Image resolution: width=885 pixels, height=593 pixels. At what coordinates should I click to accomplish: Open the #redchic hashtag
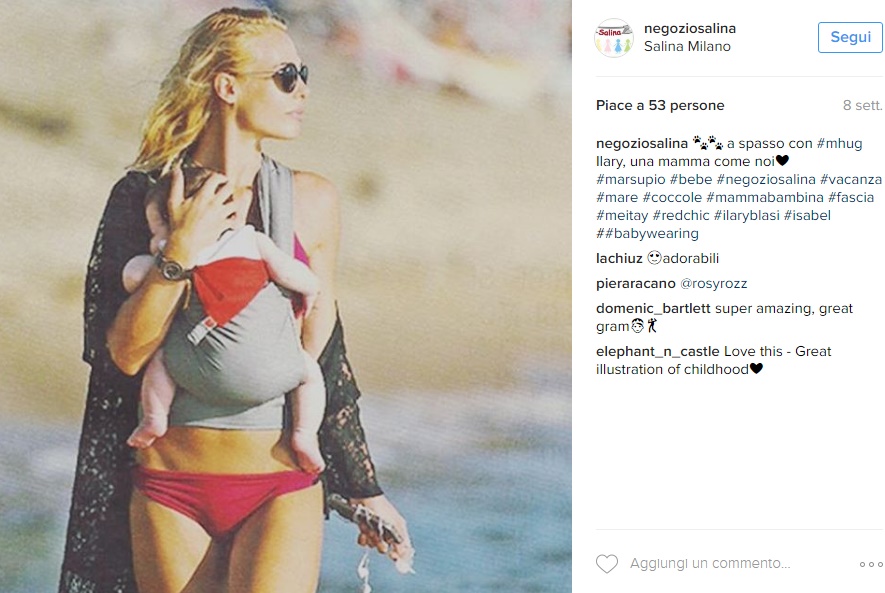[x=681, y=216]
